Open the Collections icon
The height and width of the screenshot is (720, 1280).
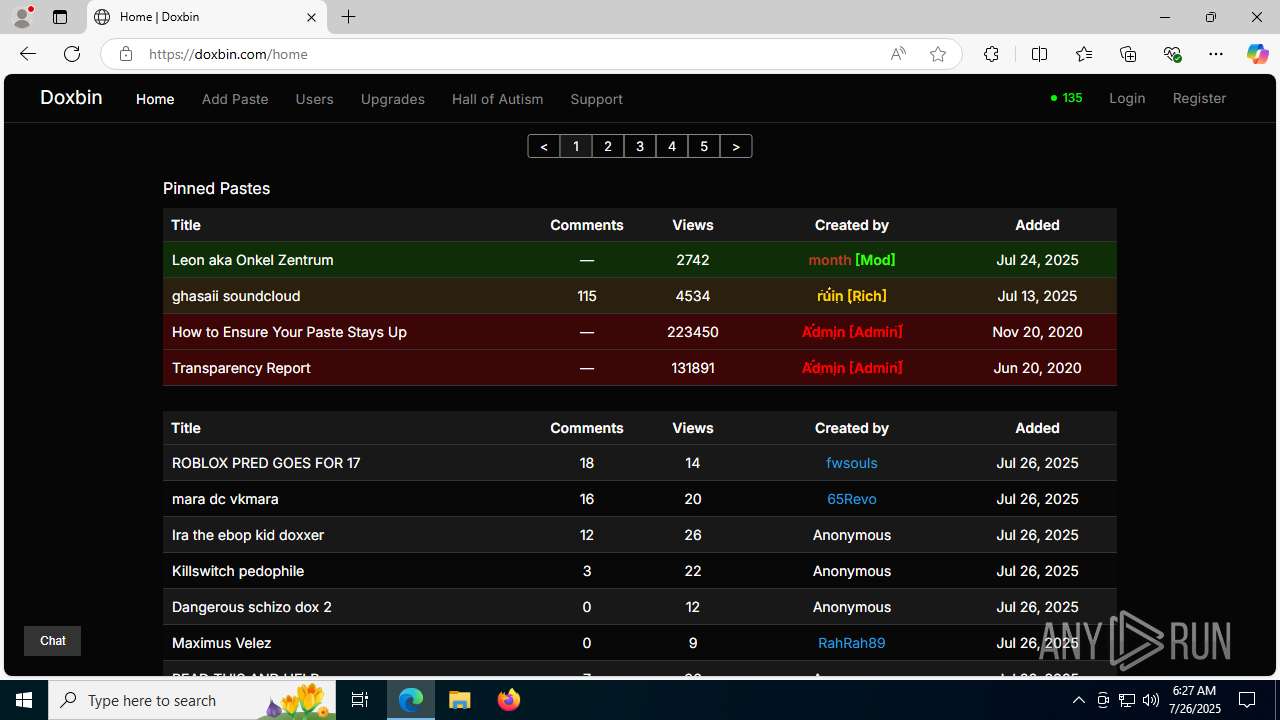(x=1128, y=54)
